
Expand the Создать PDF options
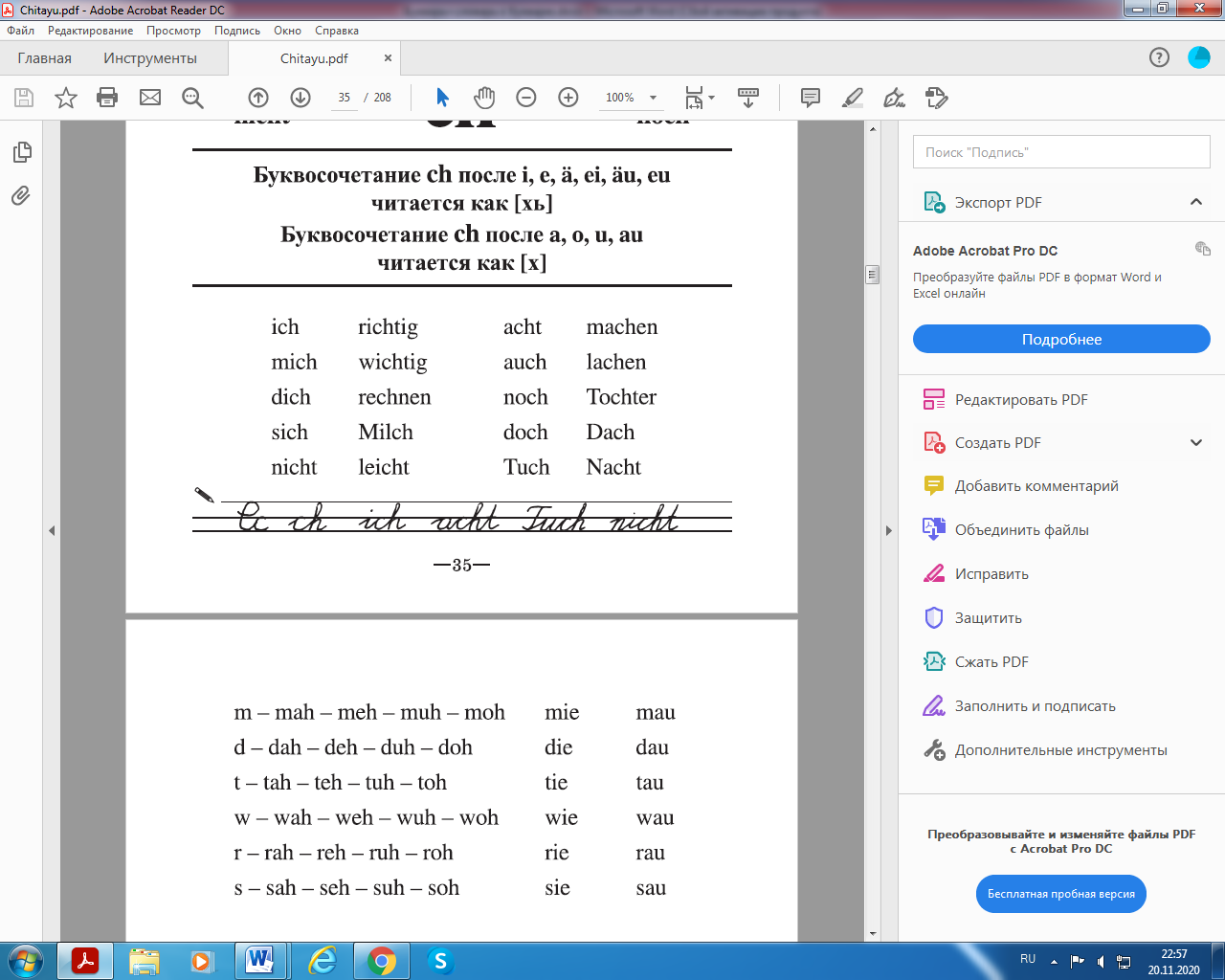[1196, 442]
